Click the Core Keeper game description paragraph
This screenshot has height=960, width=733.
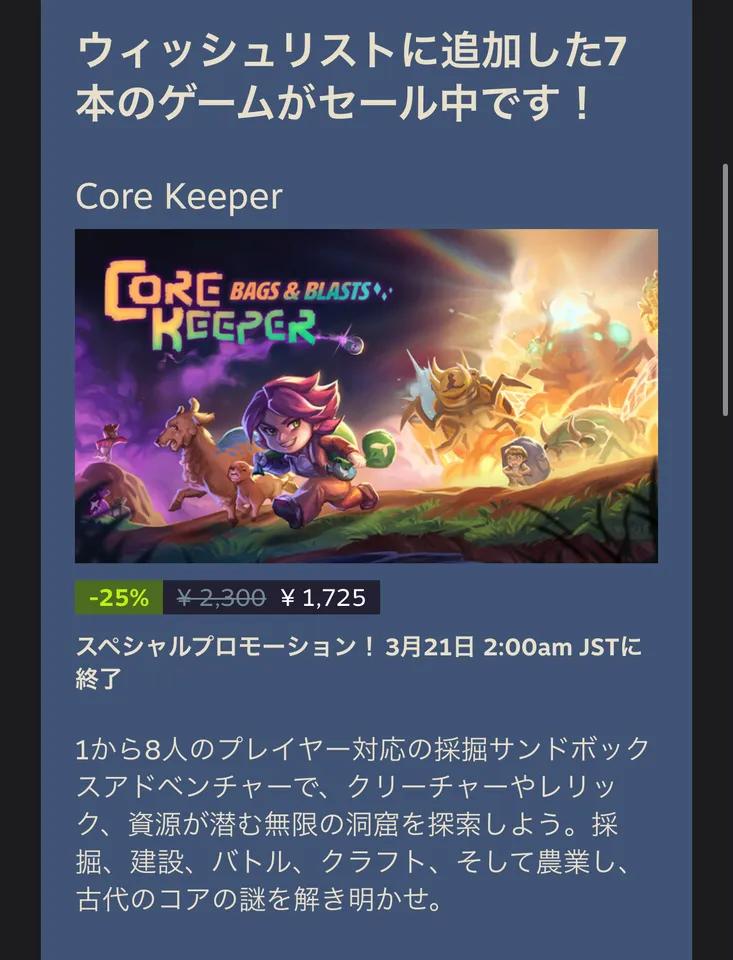click(x=361, y=824)
